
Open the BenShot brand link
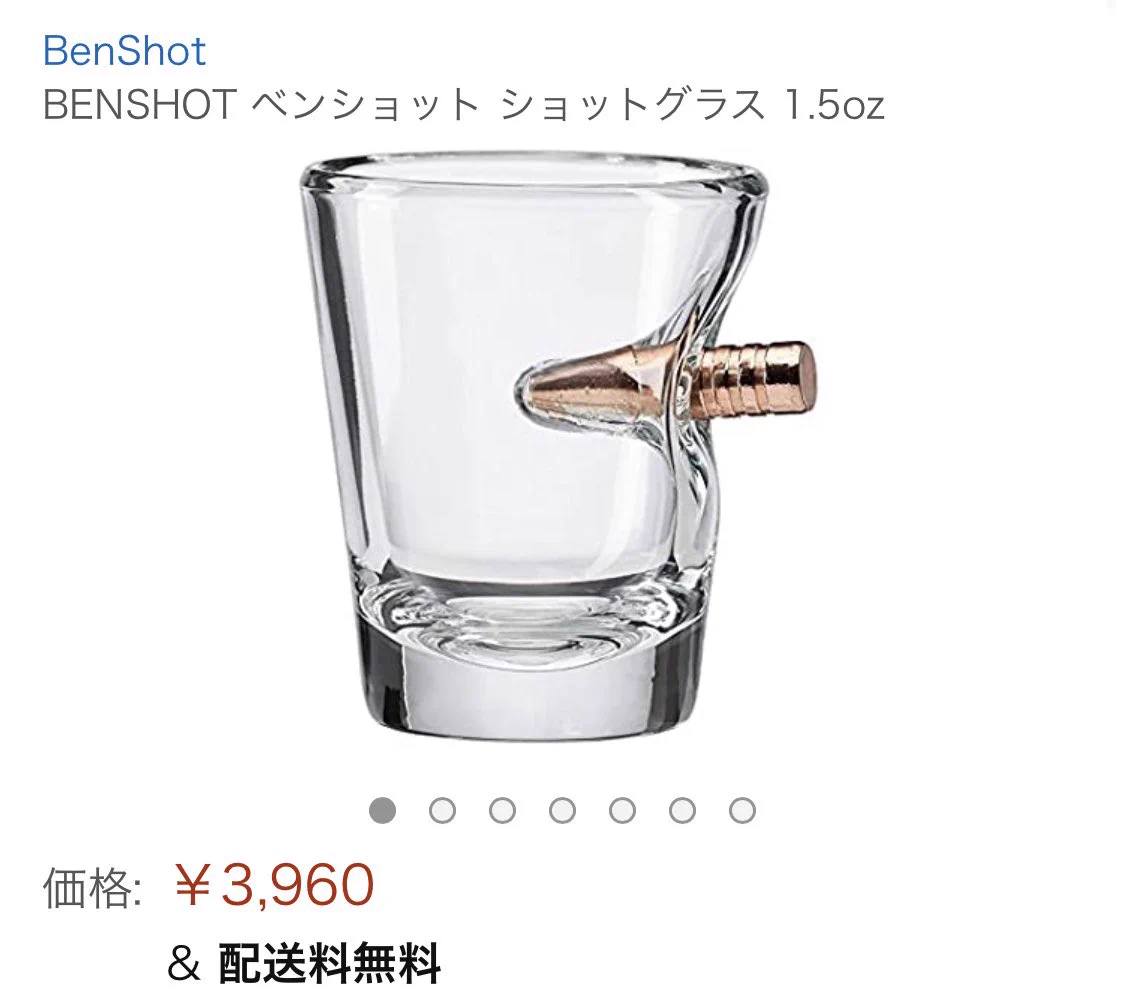pyautogui.click(x=125, y=51)
